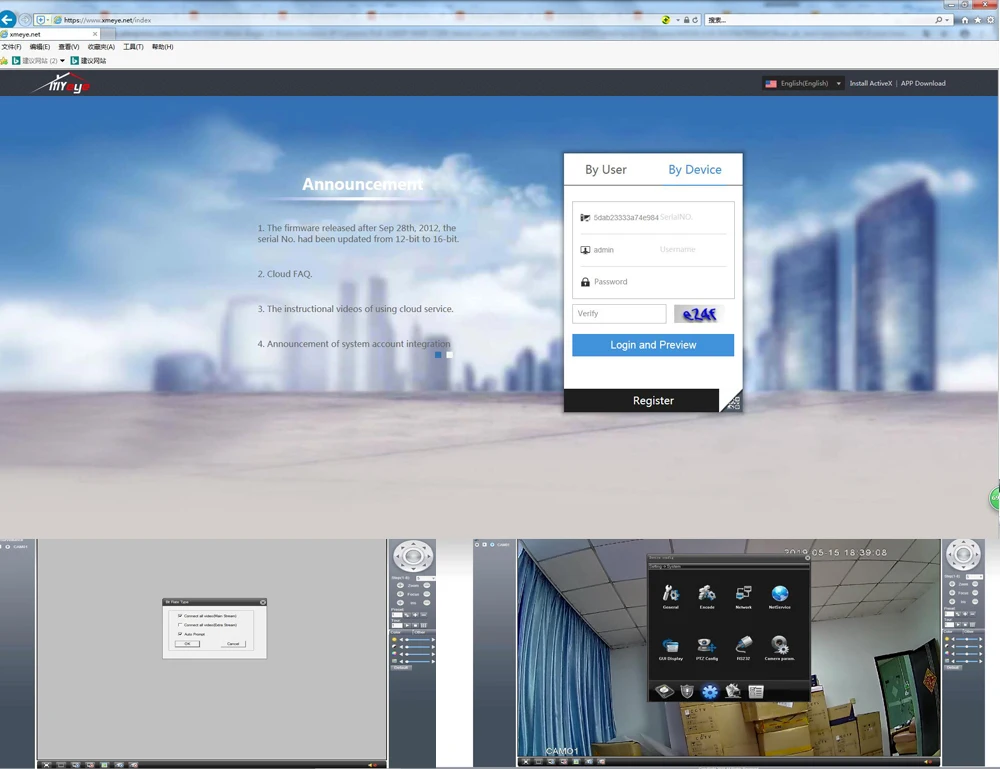Open the 文件(F) menu
Image resolution: width=1000 pixels, height=769 pixels.
pyautogui.click(x=11, y=47)
